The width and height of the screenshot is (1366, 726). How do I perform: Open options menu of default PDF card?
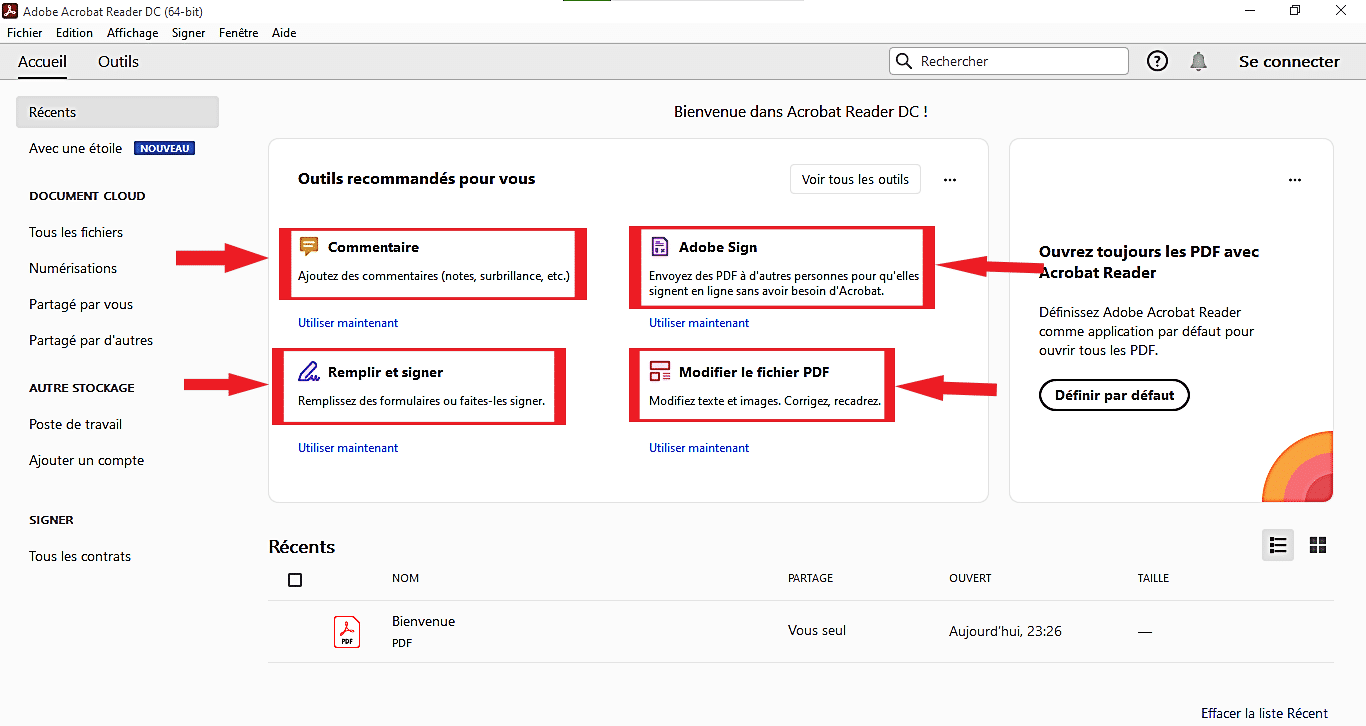click(1295, 180)
